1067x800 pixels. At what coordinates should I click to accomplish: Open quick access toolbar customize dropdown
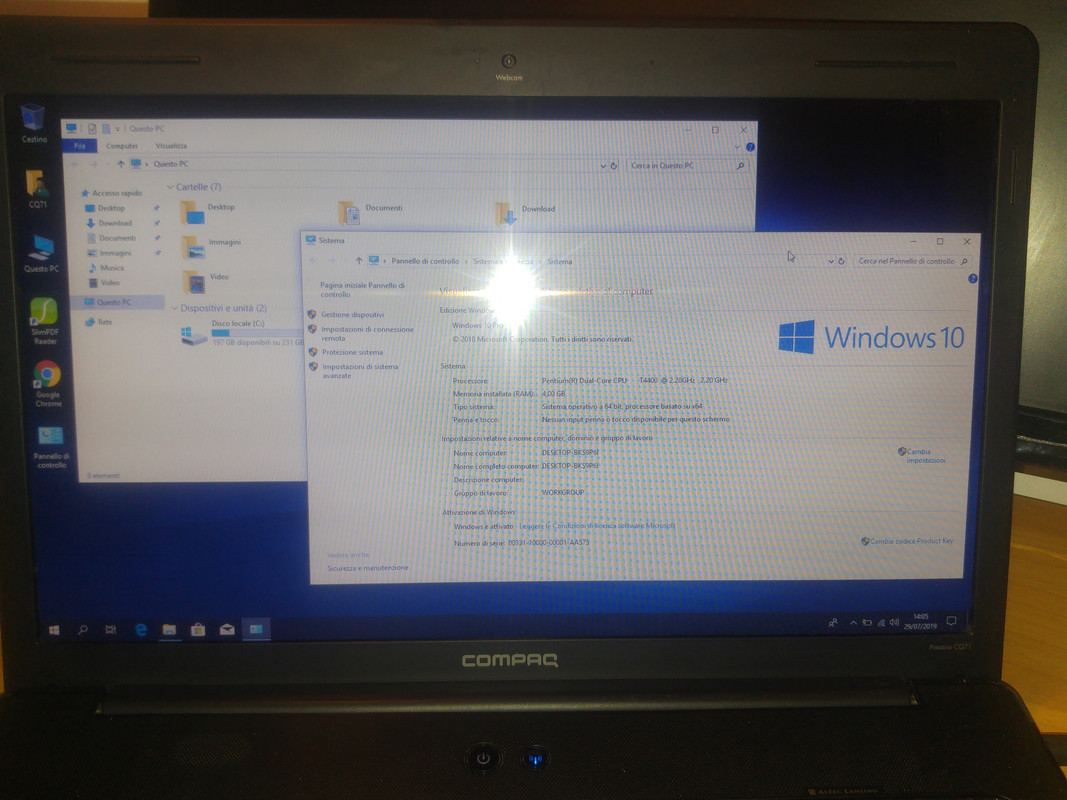[x=117, y=129]
